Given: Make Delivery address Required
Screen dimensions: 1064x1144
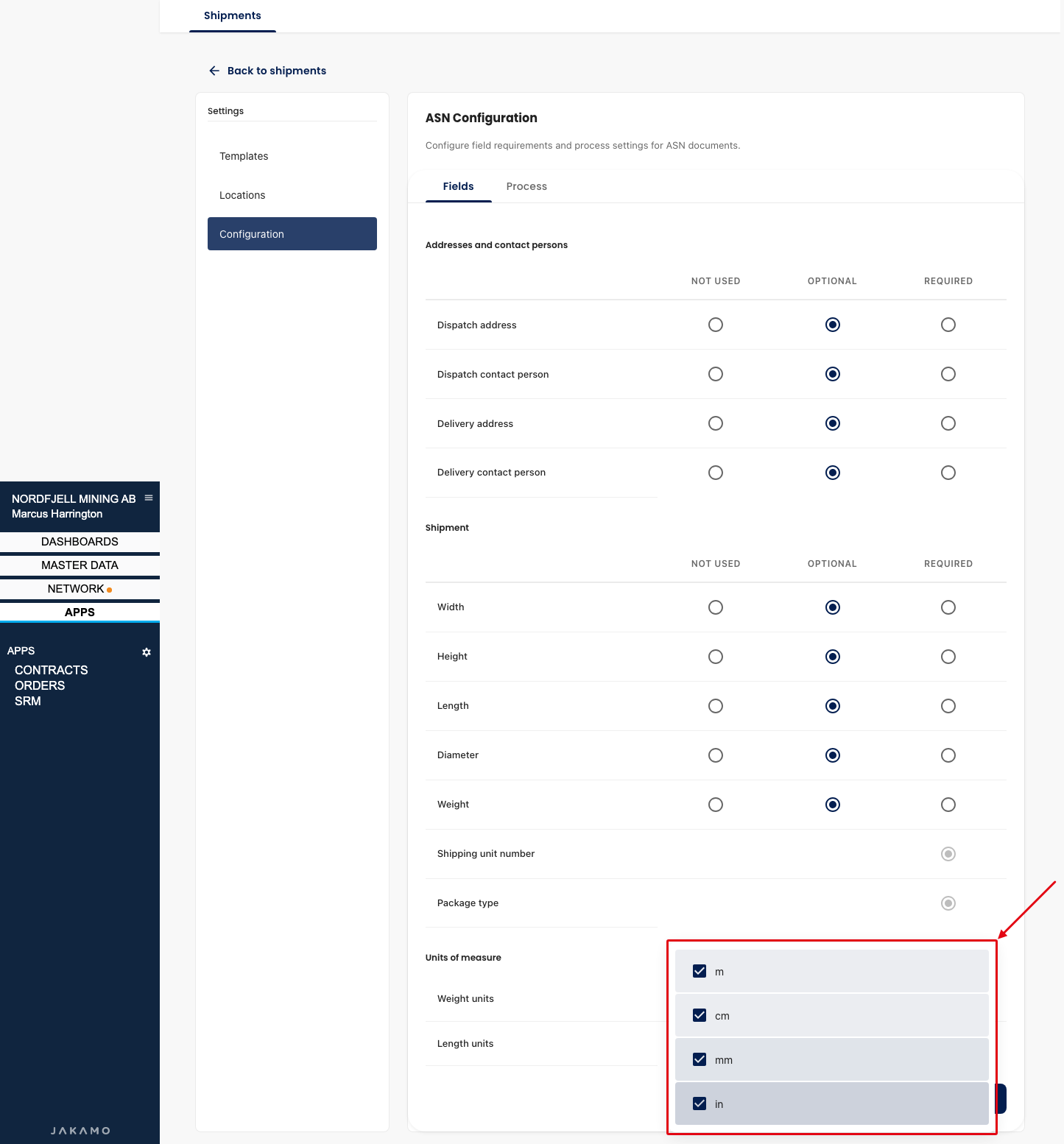Looking at the screenshot, I should click(x=948, y=423).
